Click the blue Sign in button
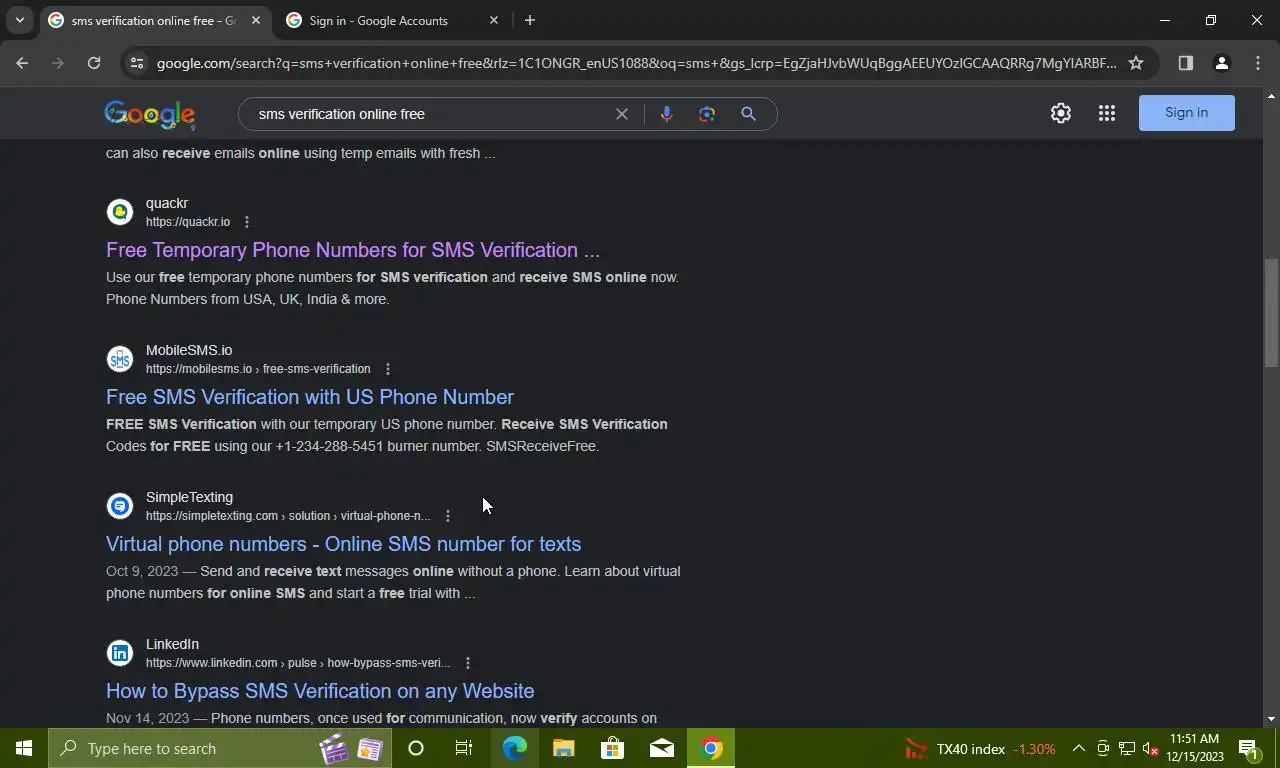 click(x=1186, y=113)
